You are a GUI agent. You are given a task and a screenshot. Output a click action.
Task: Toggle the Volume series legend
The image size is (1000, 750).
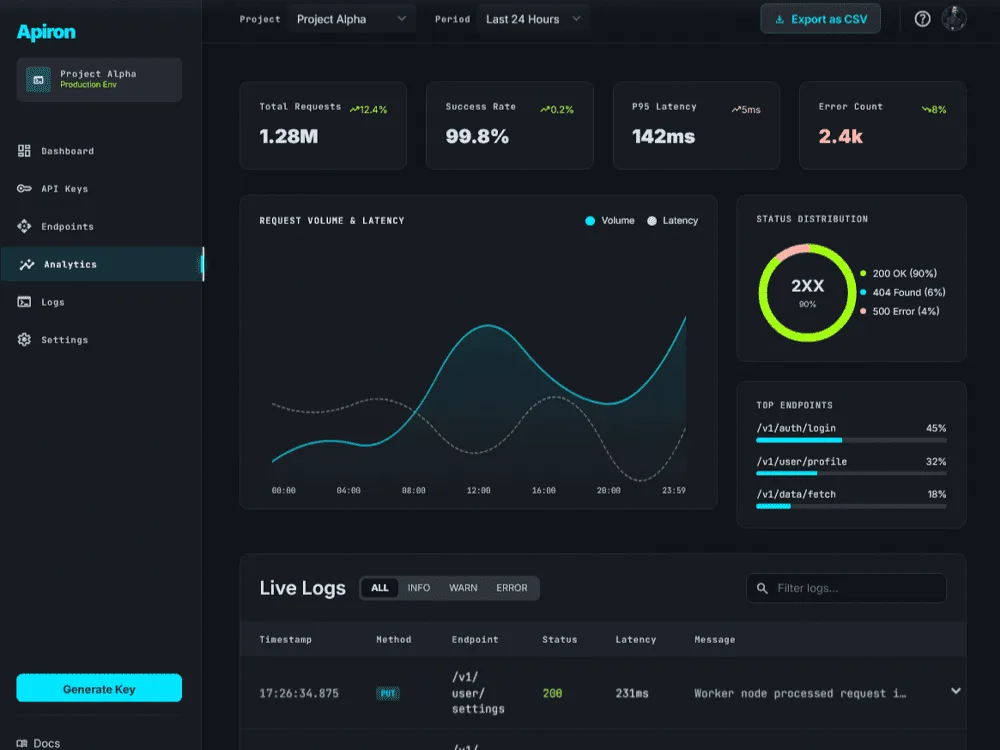[610, 221]
